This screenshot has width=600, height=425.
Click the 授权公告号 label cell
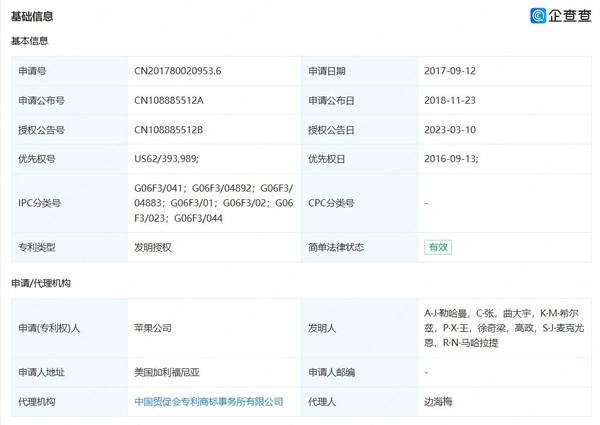point(69,130)
